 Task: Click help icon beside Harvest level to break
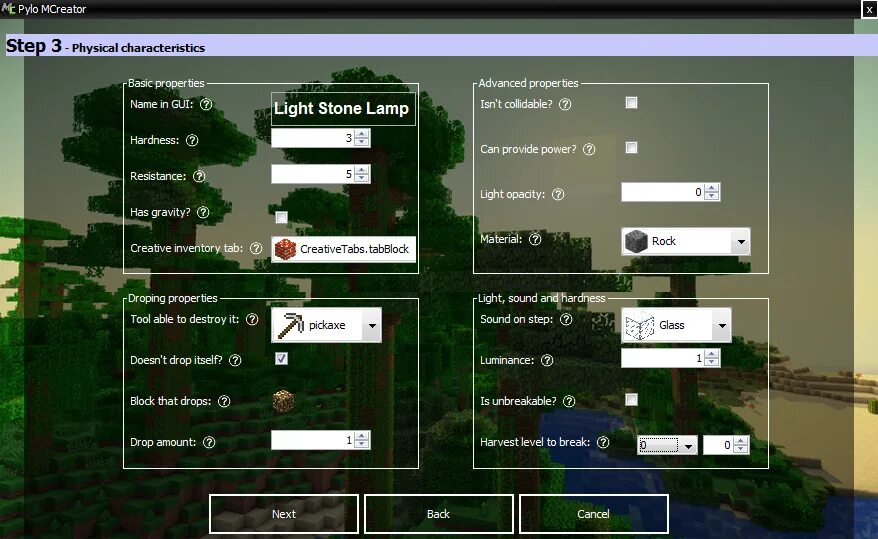pos(603,442)
